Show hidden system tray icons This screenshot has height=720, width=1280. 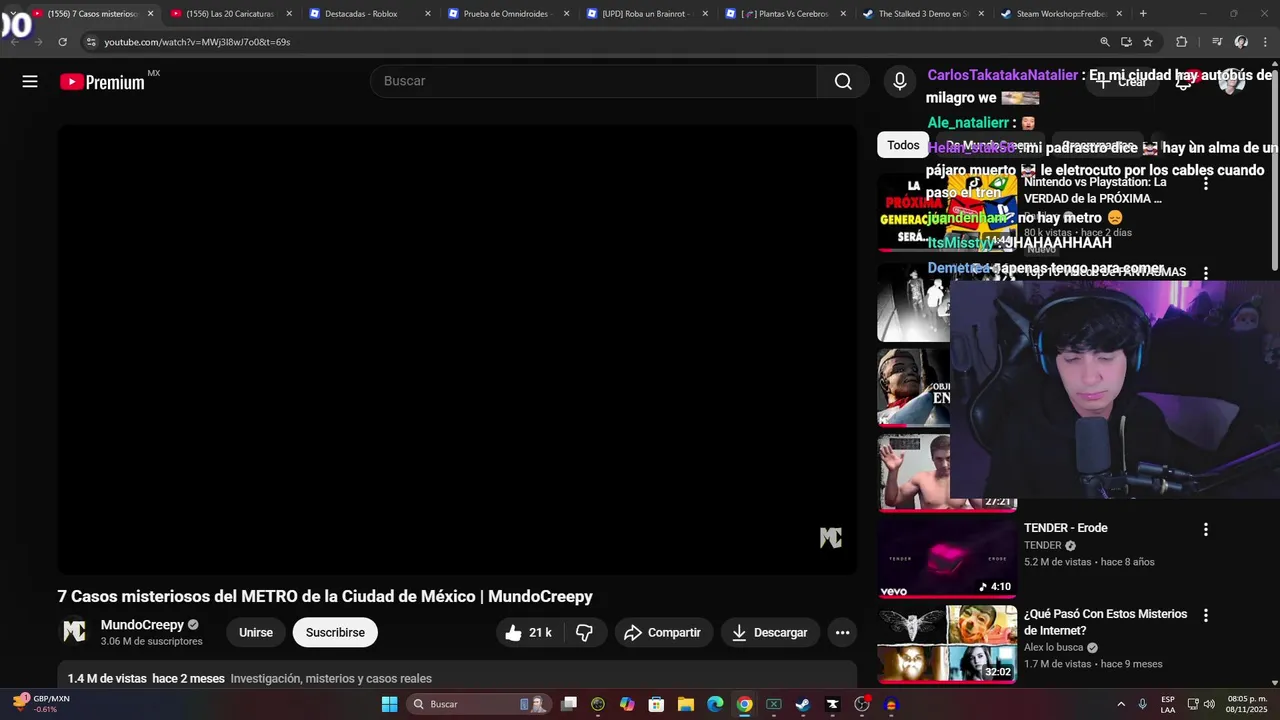pos(1120,704)
